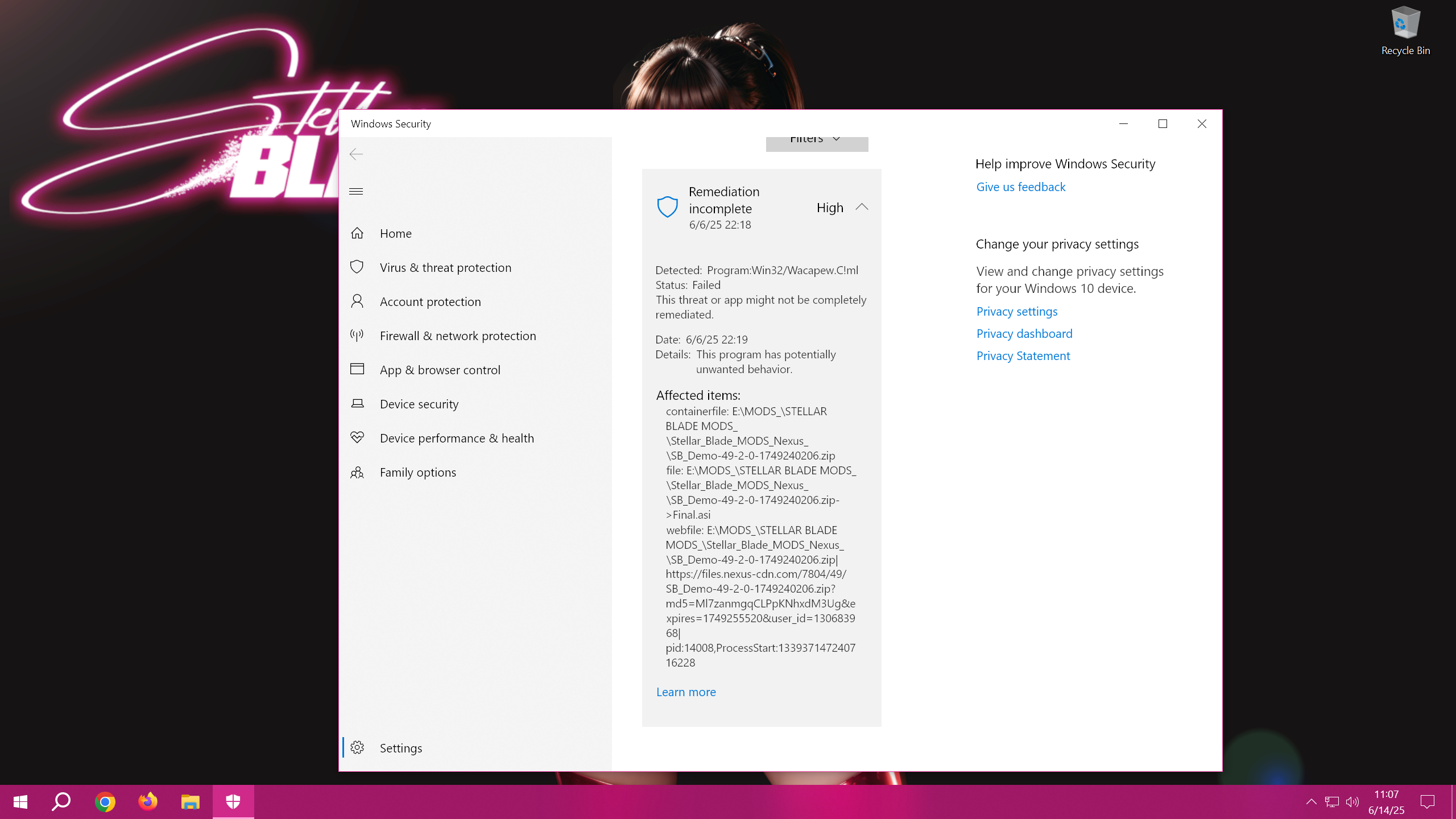The height and width of the screenshot is (819, 1456).
Task: Click the Device performance heart icon
Action: (x=357, y=437)
